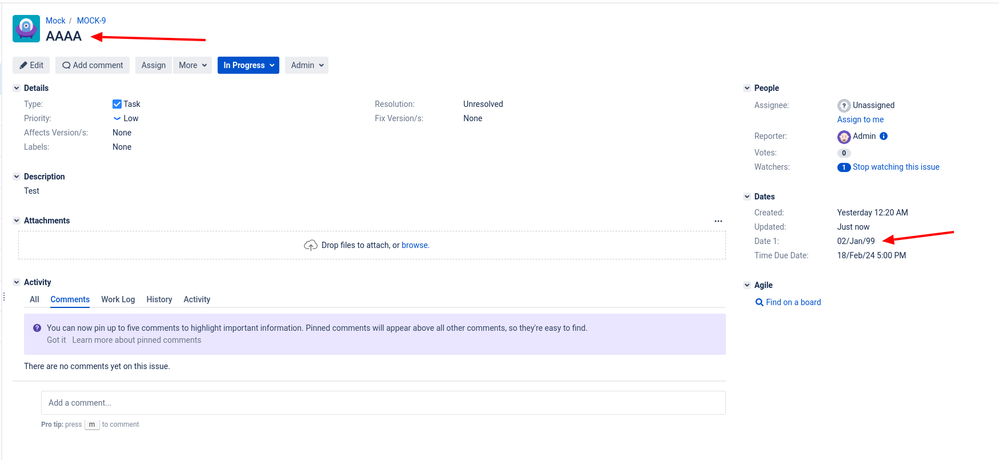This screenshot has height=460, width=999.
Task: Click the Task type icon
Action: click(x=117, y=104)
